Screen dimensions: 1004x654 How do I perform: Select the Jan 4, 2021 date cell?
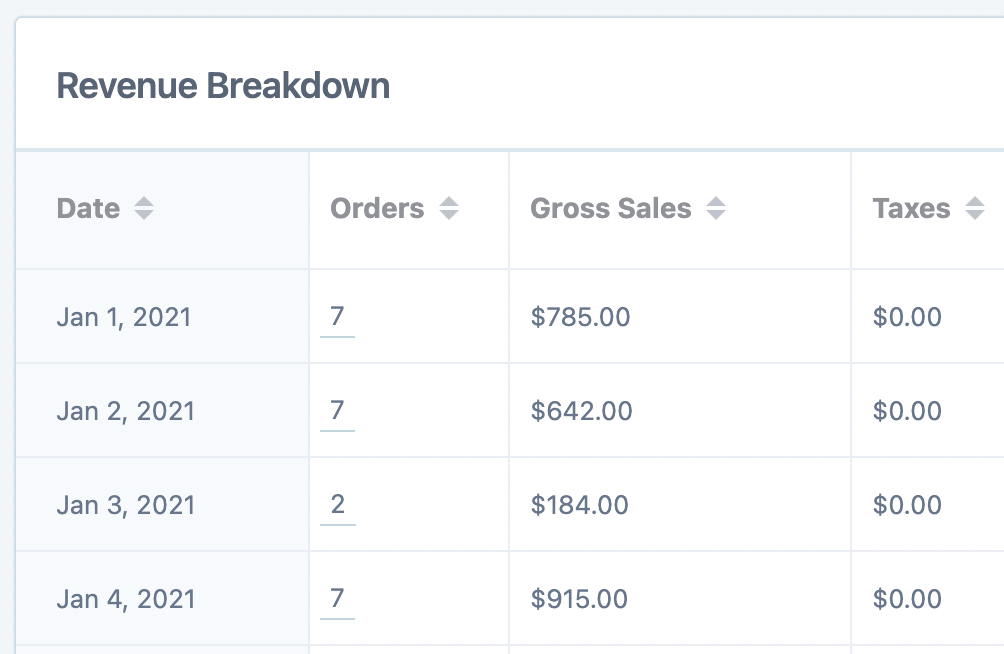pos(124,598)
